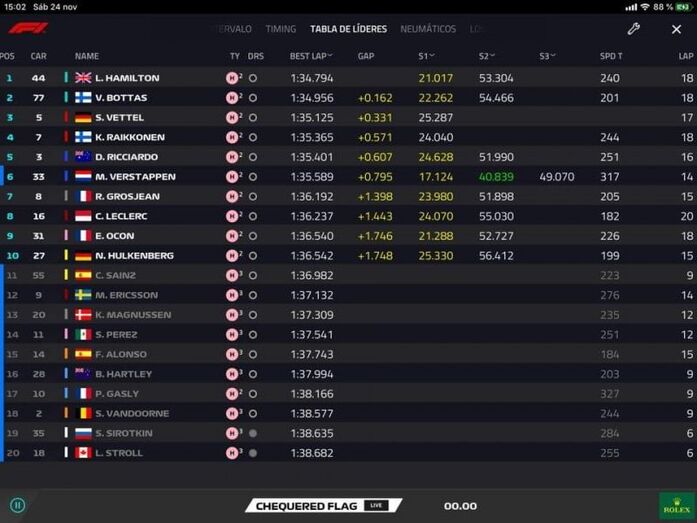This screenshot has width=697, height=523.
Task: Toggle DRS indicator for Verstappen
Action: point(253,177)
